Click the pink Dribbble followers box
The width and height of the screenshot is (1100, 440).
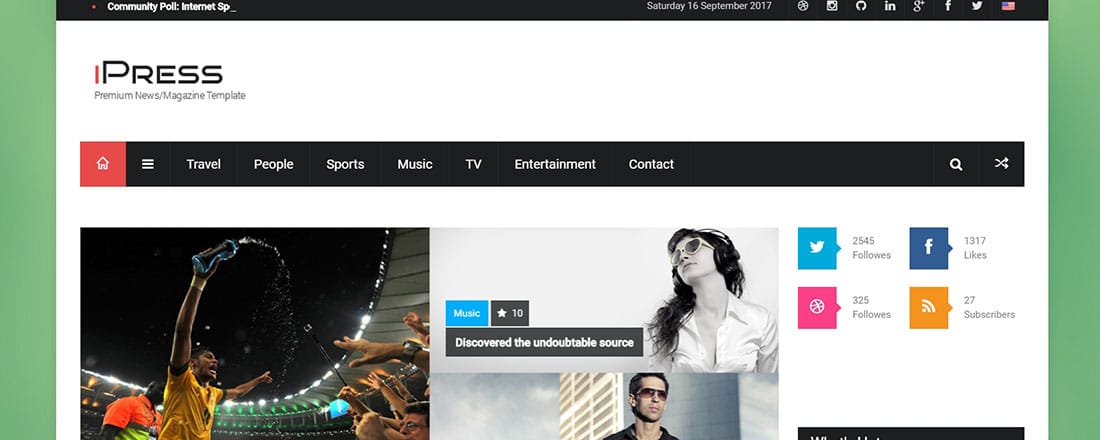tap(817, 307)
